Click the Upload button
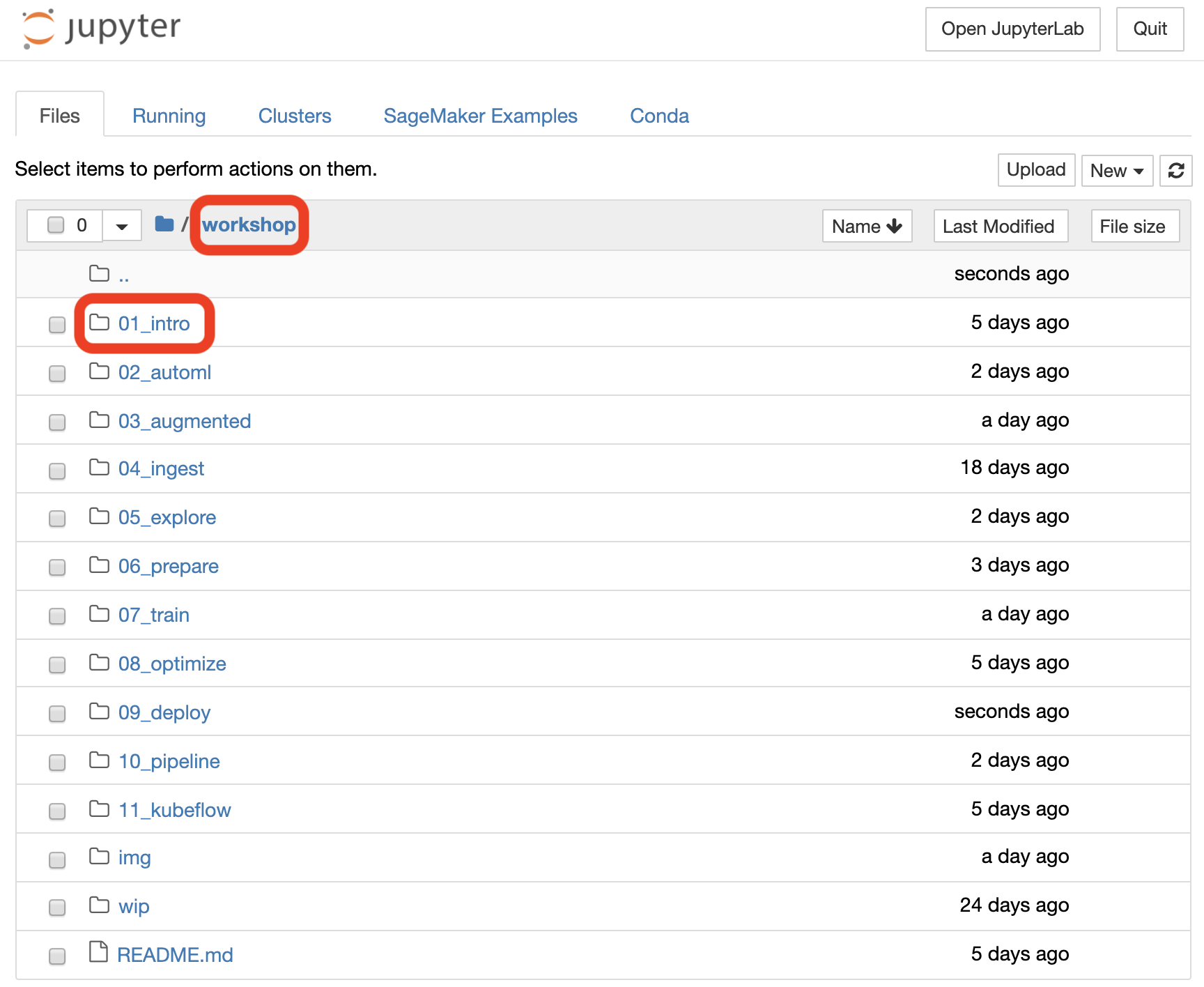Viewport: 1204px width, 987px height. pos(1036,170)
